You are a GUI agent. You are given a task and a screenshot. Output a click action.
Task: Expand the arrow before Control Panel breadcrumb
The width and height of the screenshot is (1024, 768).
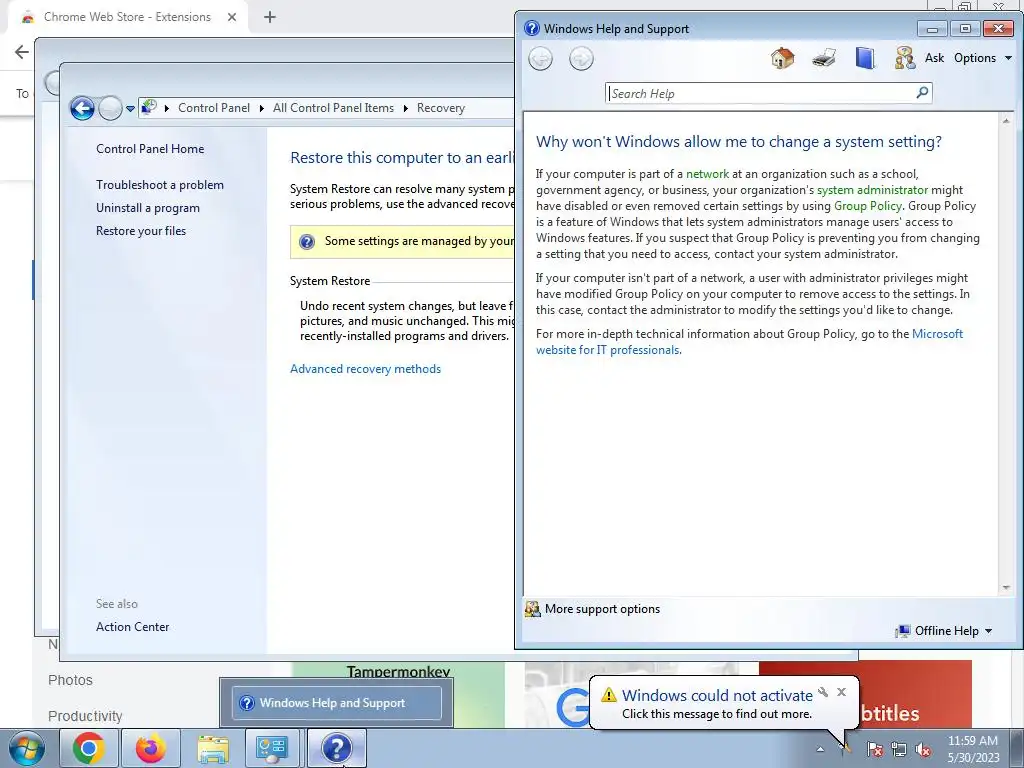[167, 108]
